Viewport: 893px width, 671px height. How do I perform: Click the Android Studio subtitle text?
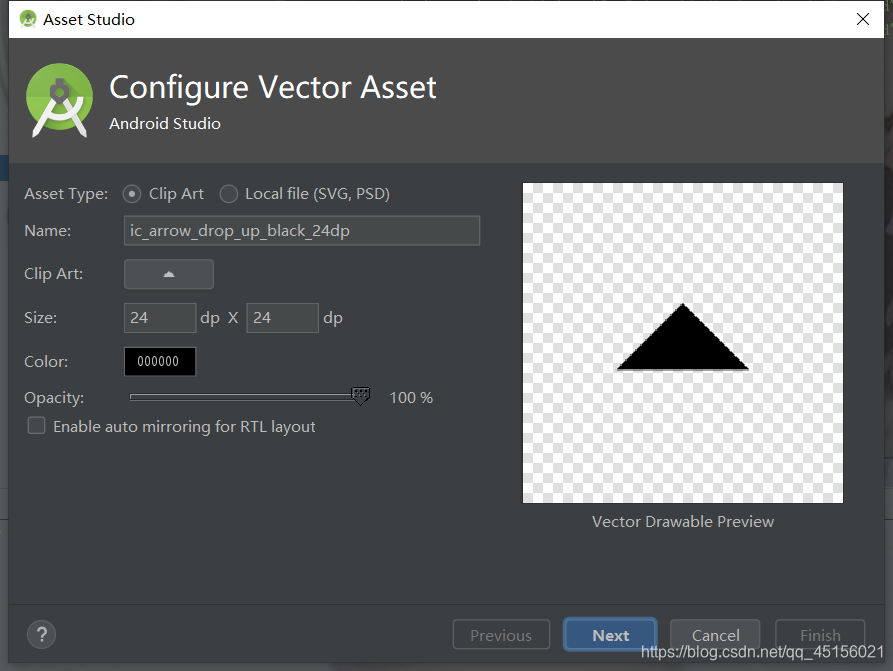165,124
